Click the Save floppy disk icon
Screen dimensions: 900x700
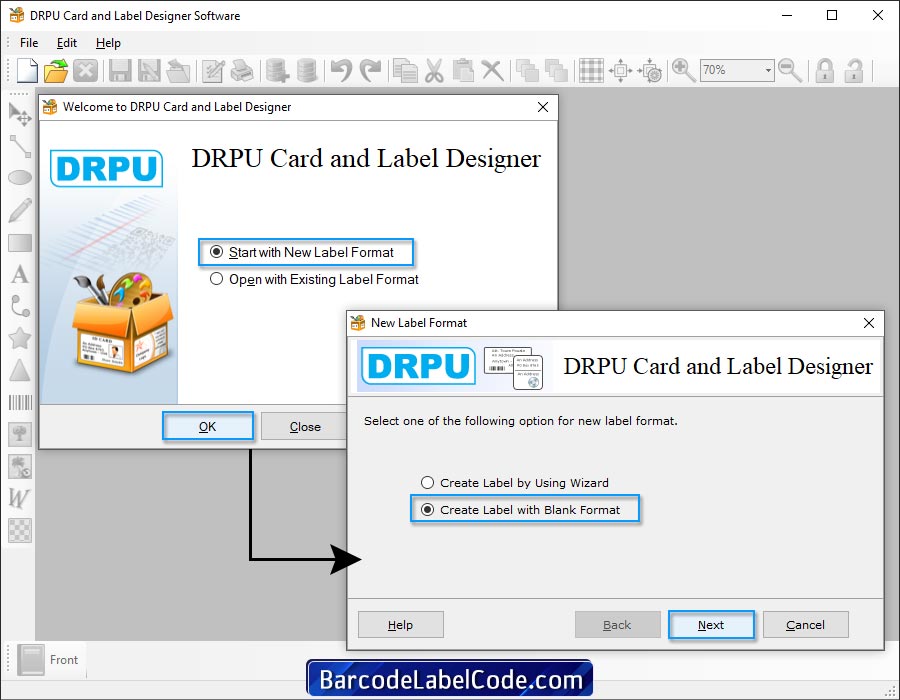click(120, 71)
